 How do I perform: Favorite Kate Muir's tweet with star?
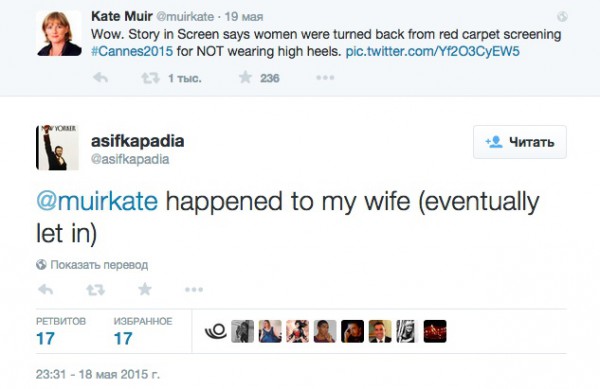tap(245, 77)
